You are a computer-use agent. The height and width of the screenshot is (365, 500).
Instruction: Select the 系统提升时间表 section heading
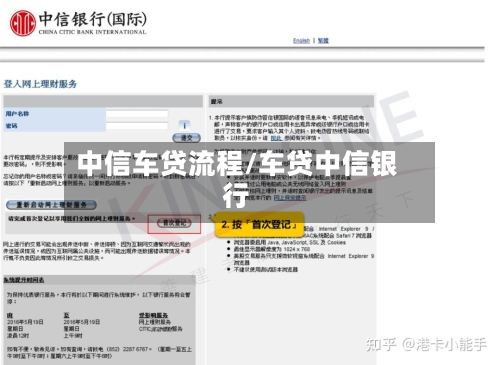click(24, 280)
